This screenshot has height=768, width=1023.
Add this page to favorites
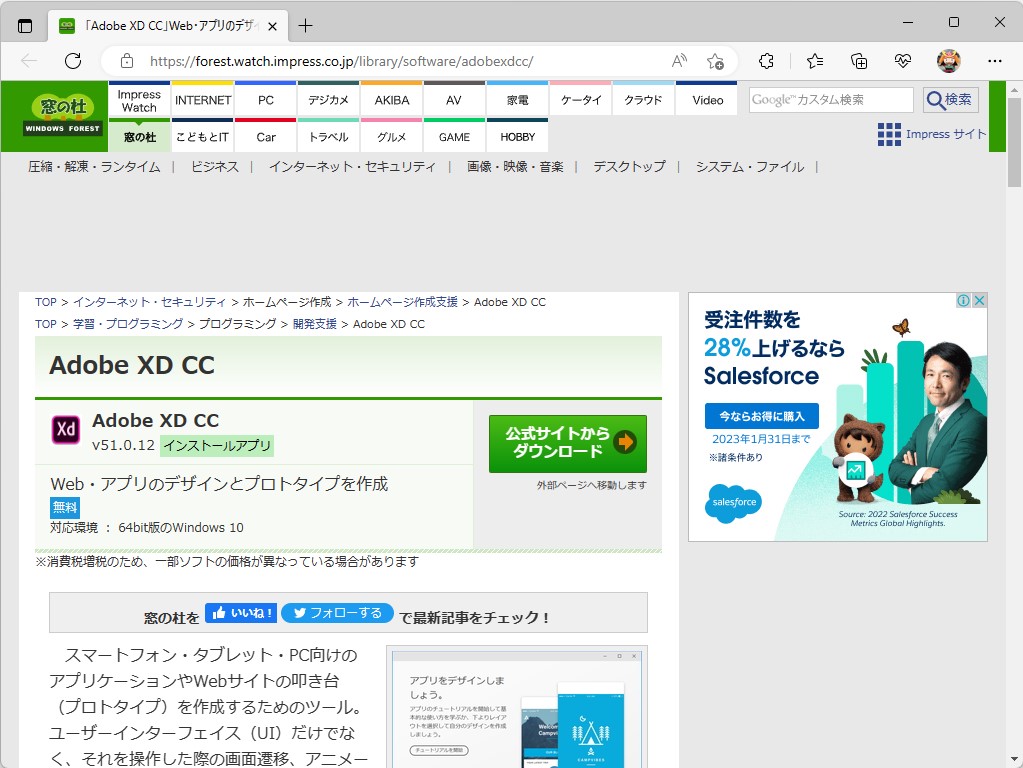point(715,61)
